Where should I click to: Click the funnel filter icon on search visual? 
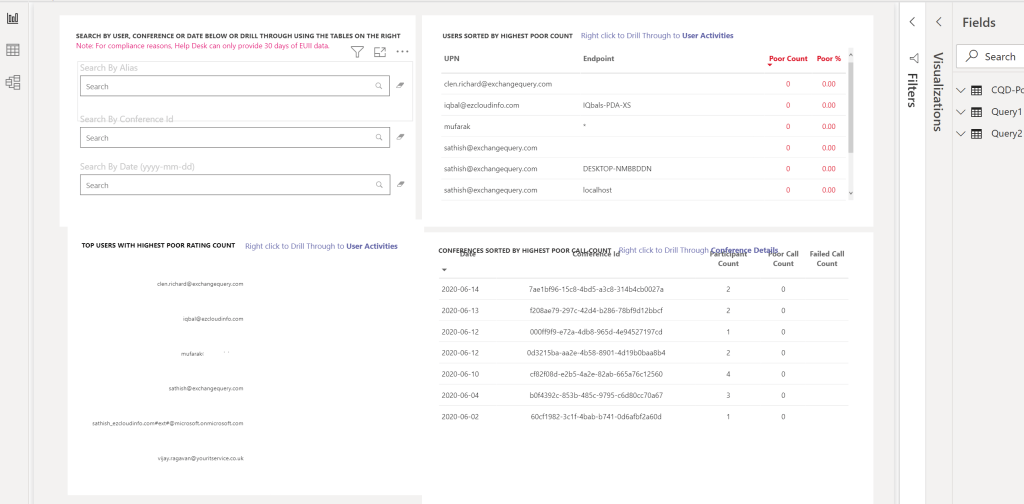pyautogui.click(x=357, y=52)
